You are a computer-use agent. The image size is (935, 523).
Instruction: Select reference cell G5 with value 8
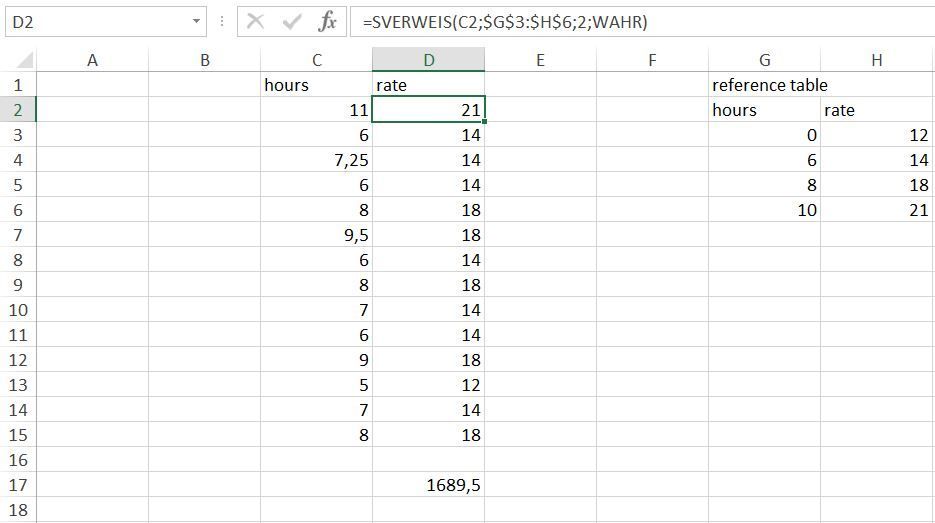coord(764,185)
